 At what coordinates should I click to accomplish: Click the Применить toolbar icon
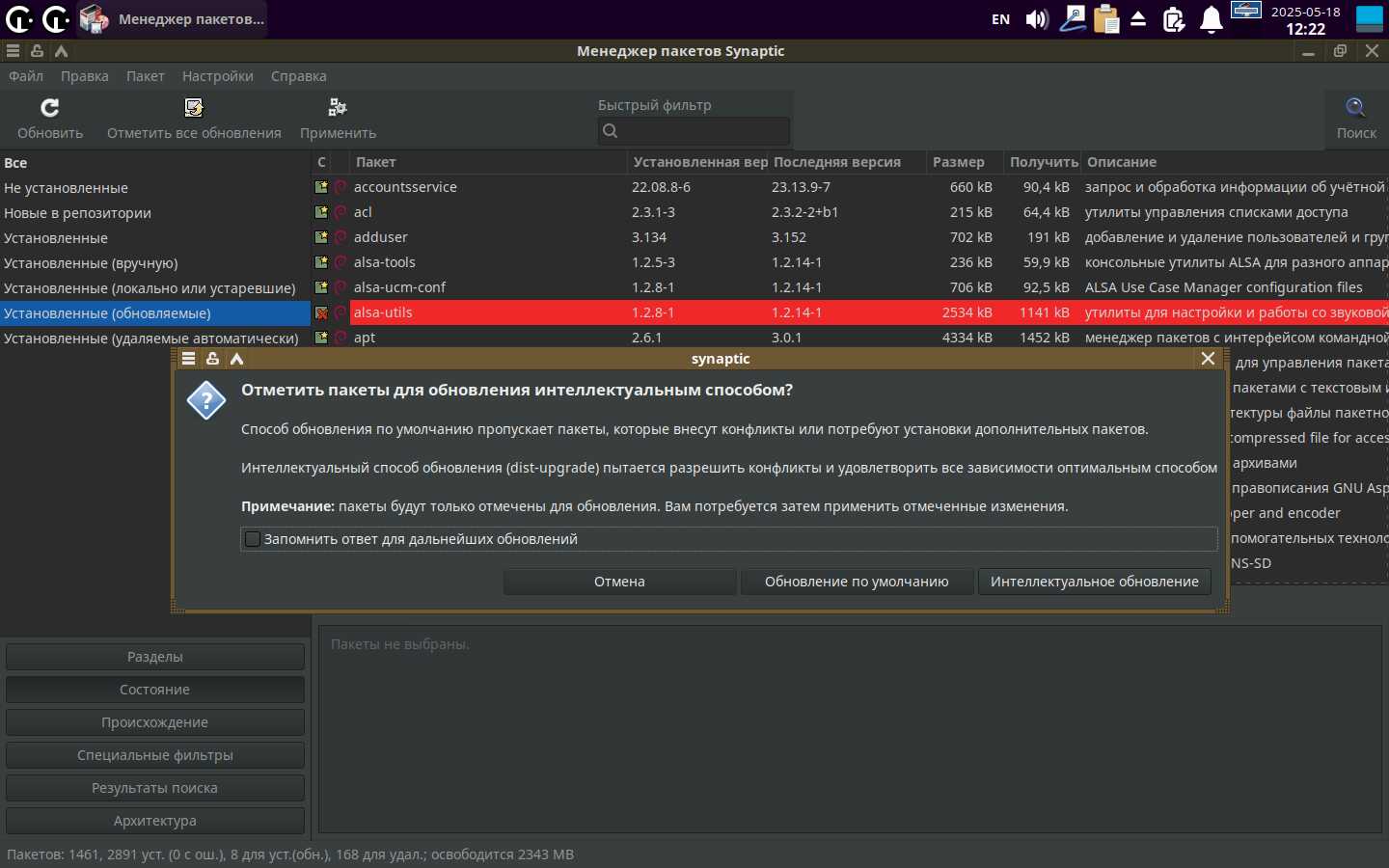(338, 107)
